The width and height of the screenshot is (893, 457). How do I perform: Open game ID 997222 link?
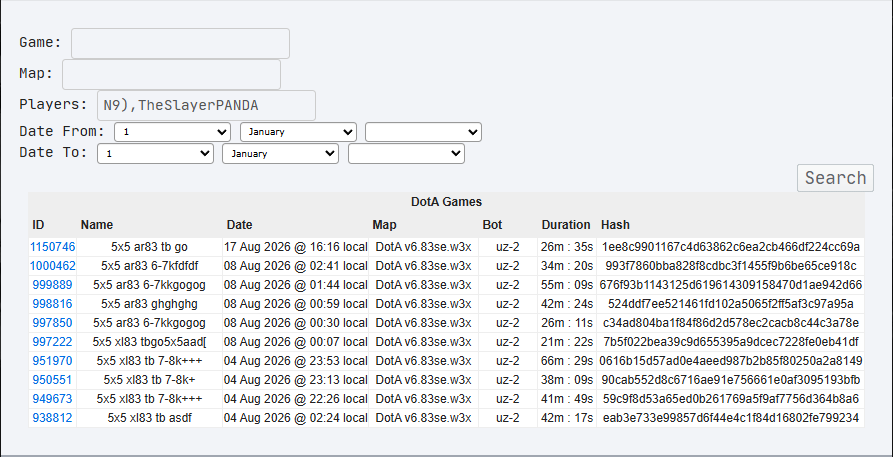coord(52,342)
